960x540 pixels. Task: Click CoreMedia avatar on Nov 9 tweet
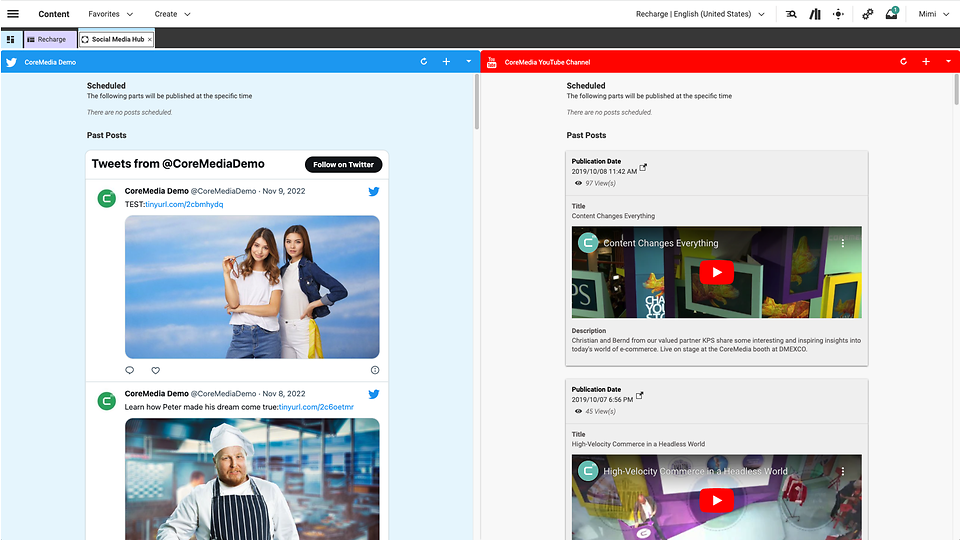[x=107, y=198]
